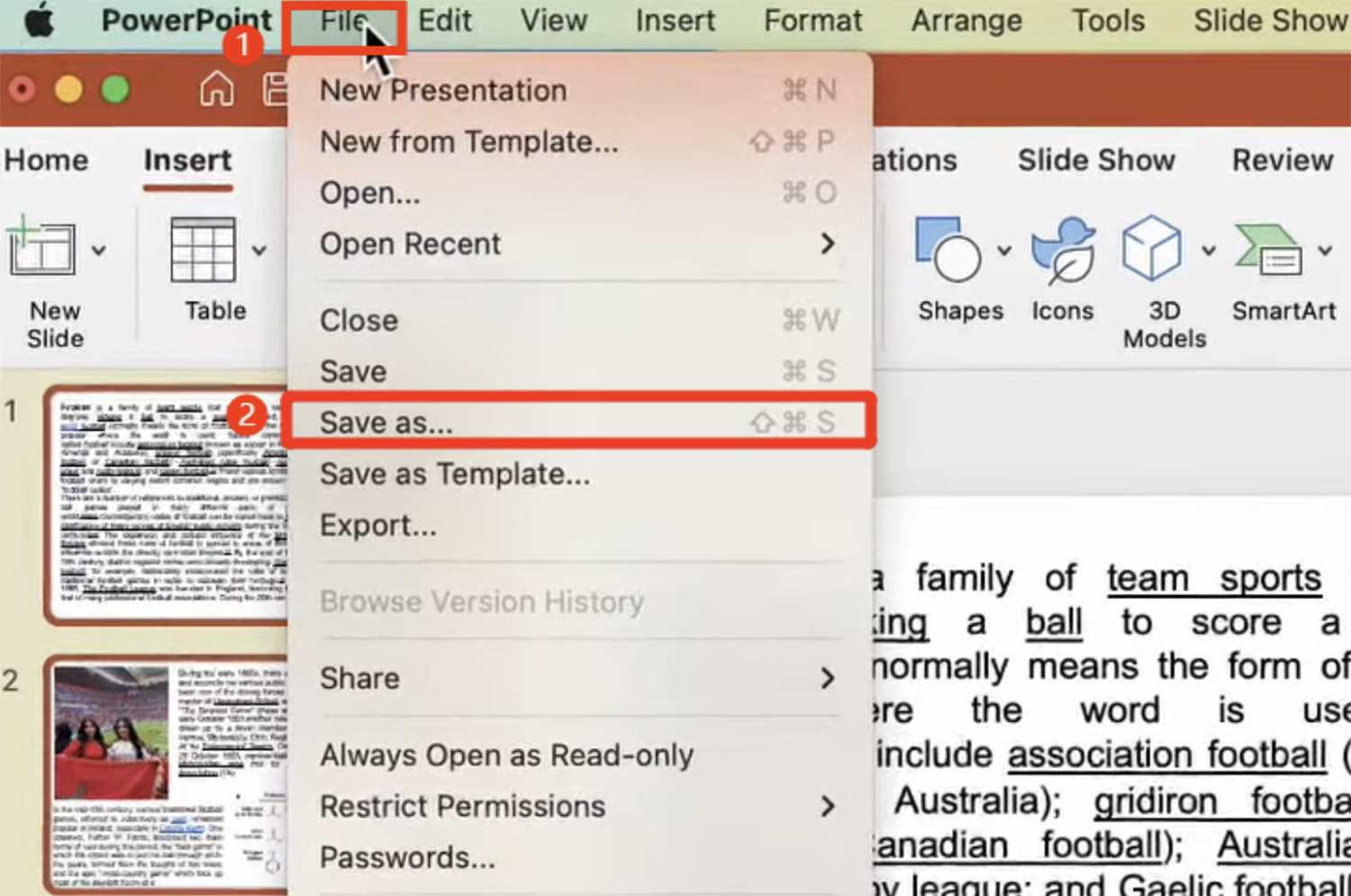This screenshot has width=1351, height=896.
Task: Switch to the Home ribbon tab
Action: (x=46, y=160)
